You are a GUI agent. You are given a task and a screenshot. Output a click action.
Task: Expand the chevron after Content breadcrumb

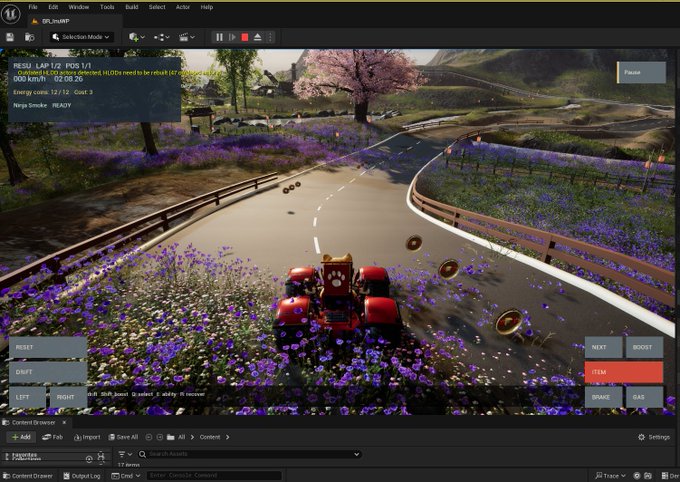click(228, 437)
